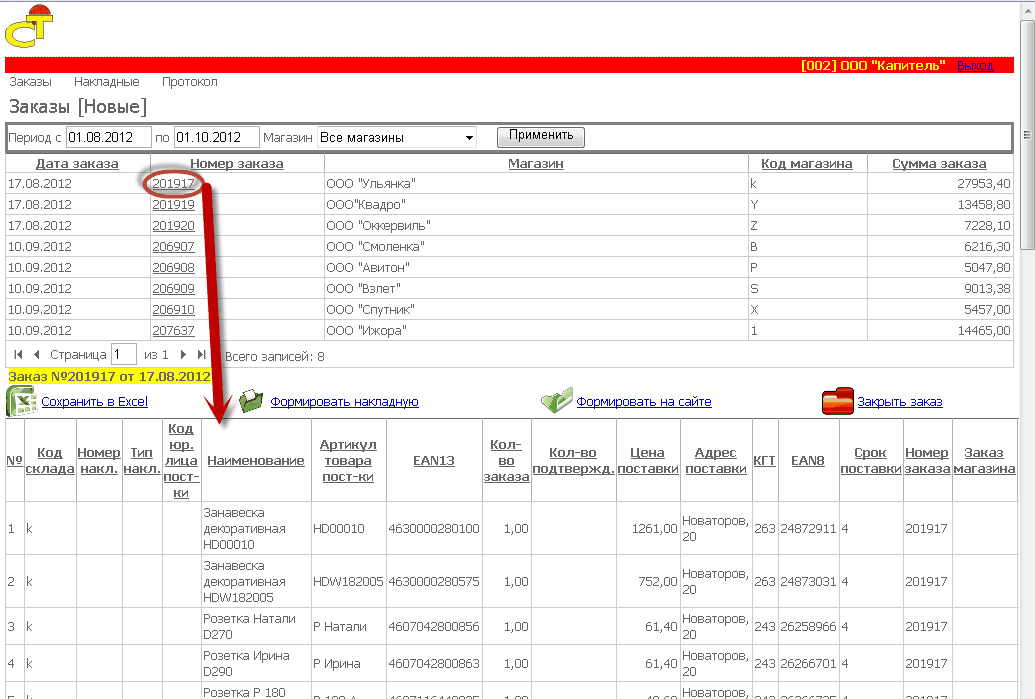Viewport: 1035px width, 699px height.
Task: Open the Накладные menu
Action: coord(106,82)
